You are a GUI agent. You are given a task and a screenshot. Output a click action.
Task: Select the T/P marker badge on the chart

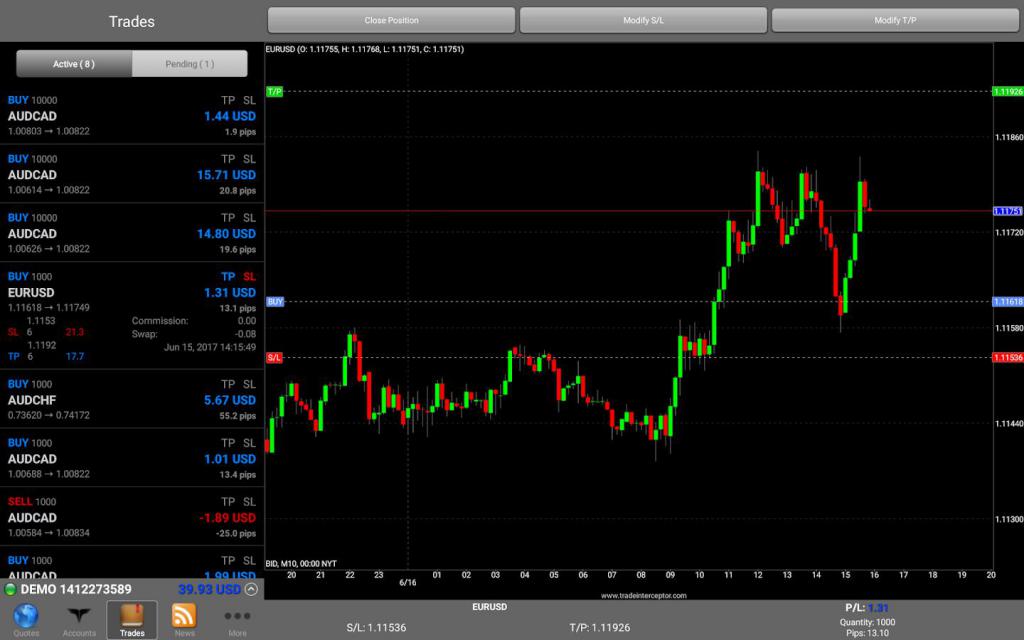(x=277, y=90)
